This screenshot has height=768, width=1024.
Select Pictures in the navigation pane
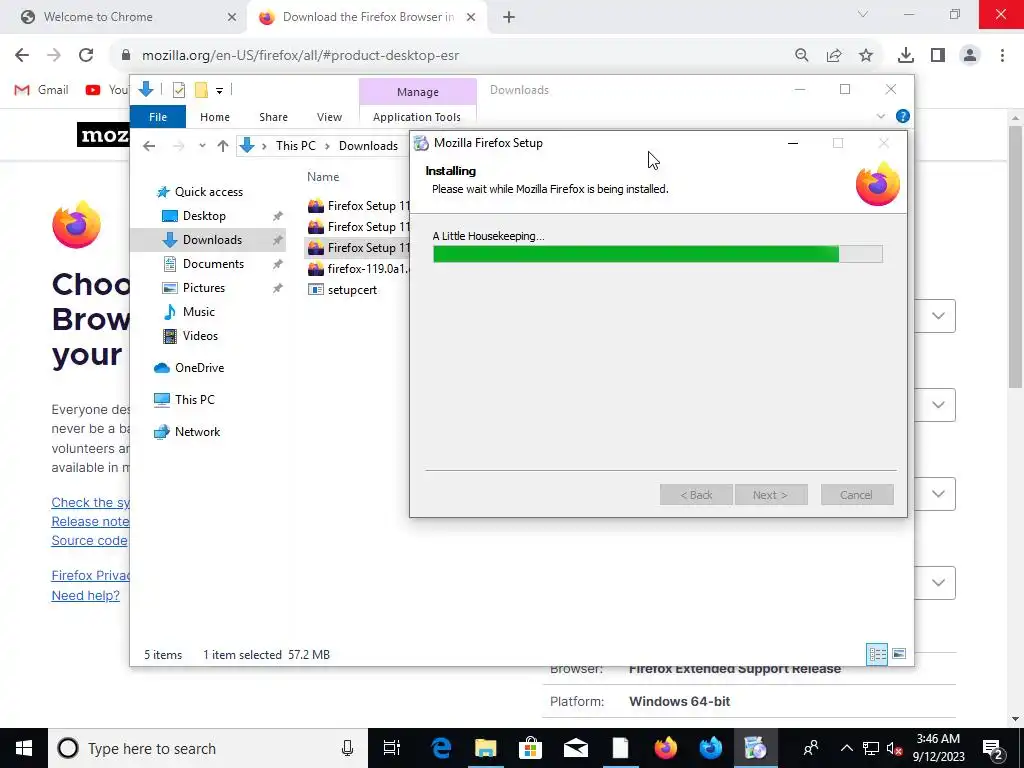click(204, 287)
